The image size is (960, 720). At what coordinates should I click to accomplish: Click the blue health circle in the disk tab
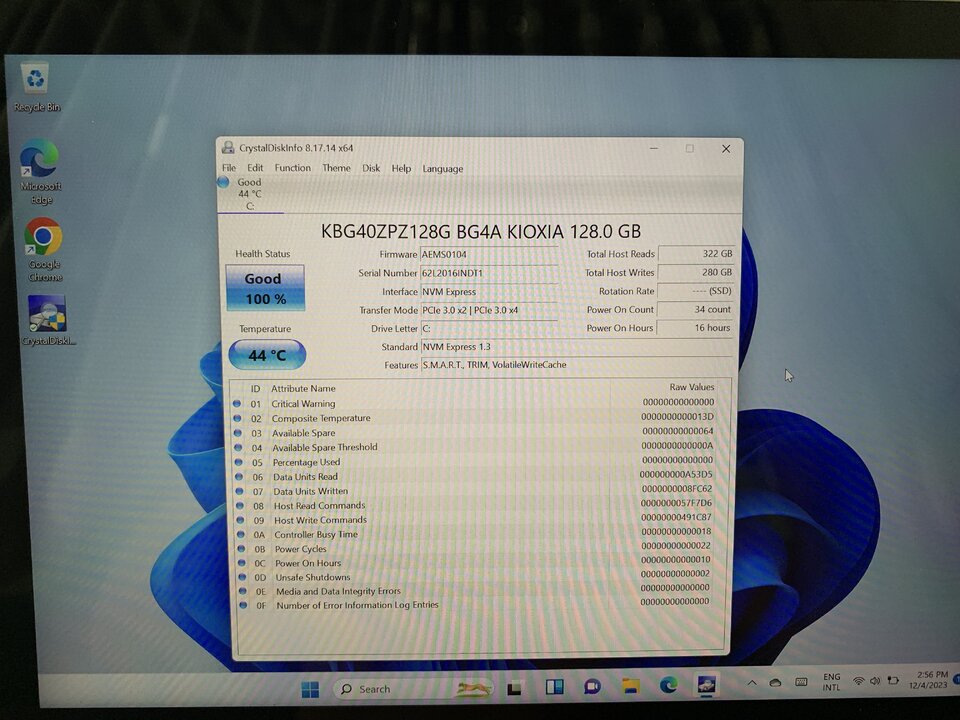coord(223,182)
